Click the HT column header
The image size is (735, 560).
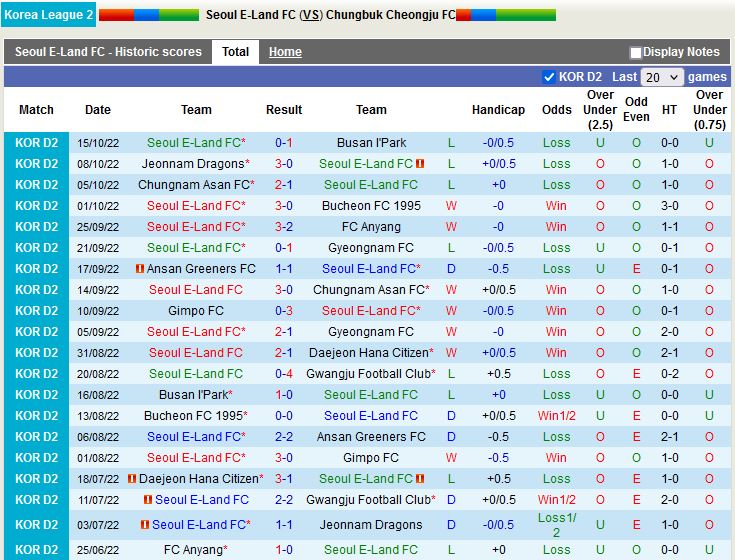click(x=669, y=110)
